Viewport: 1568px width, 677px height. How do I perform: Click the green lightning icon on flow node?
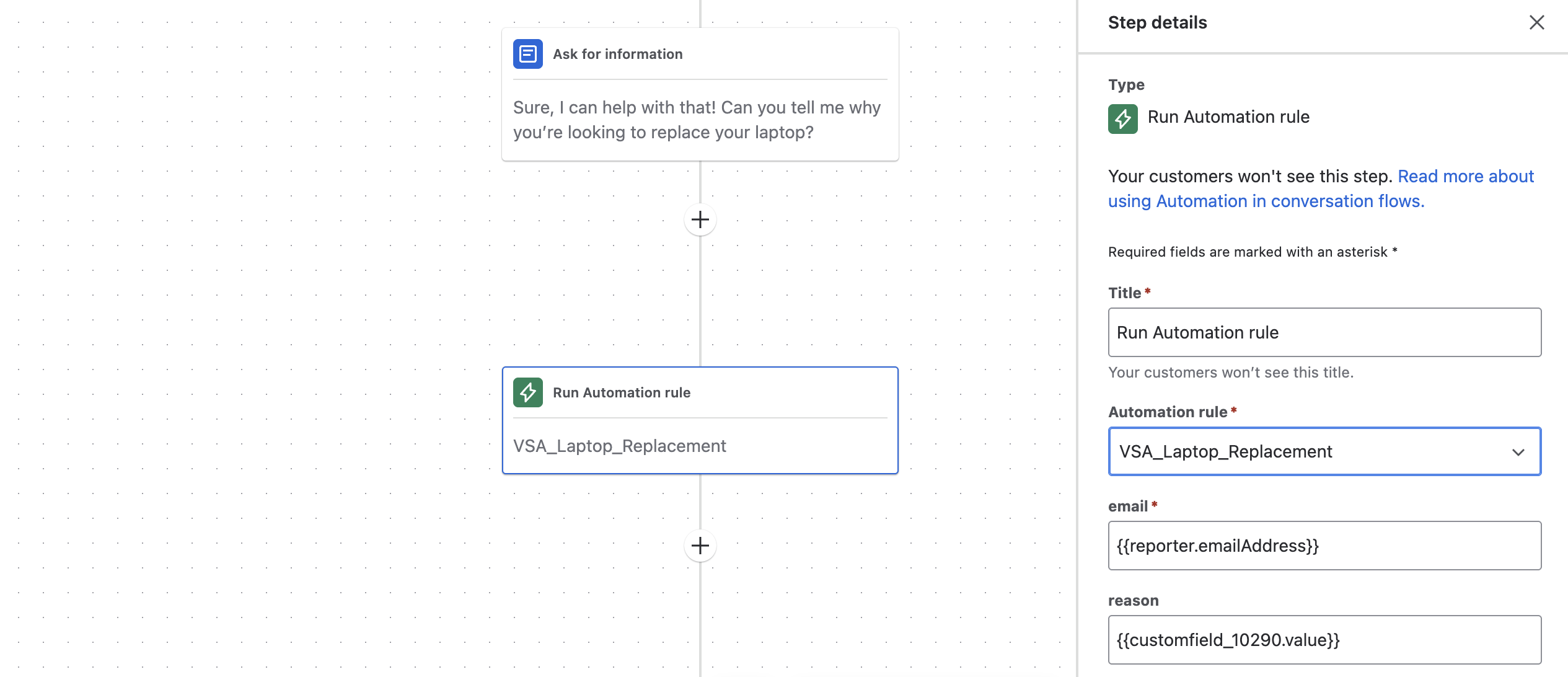(x=527, y=392)
